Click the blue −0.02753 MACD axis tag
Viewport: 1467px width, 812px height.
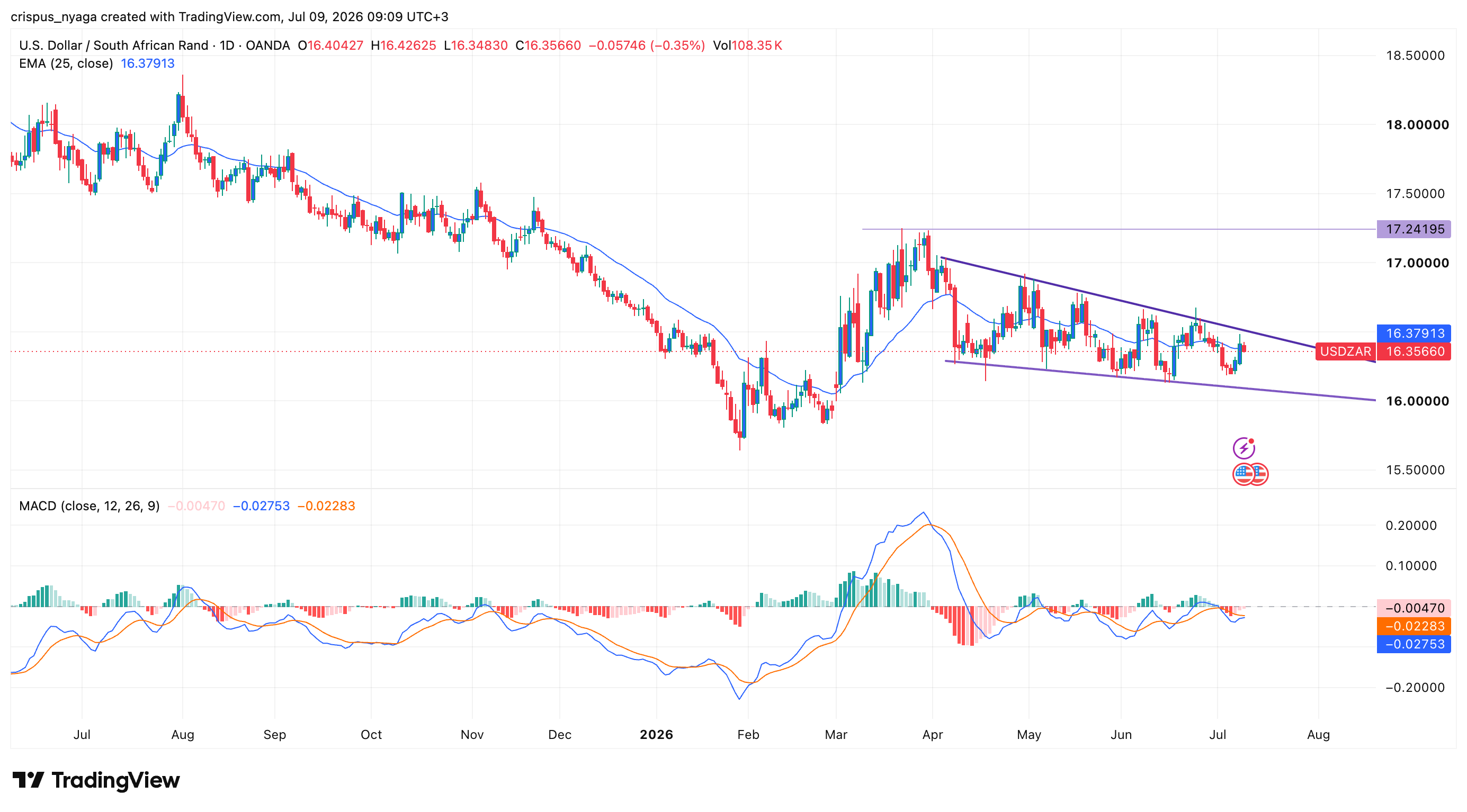(x=1414, y=644)
